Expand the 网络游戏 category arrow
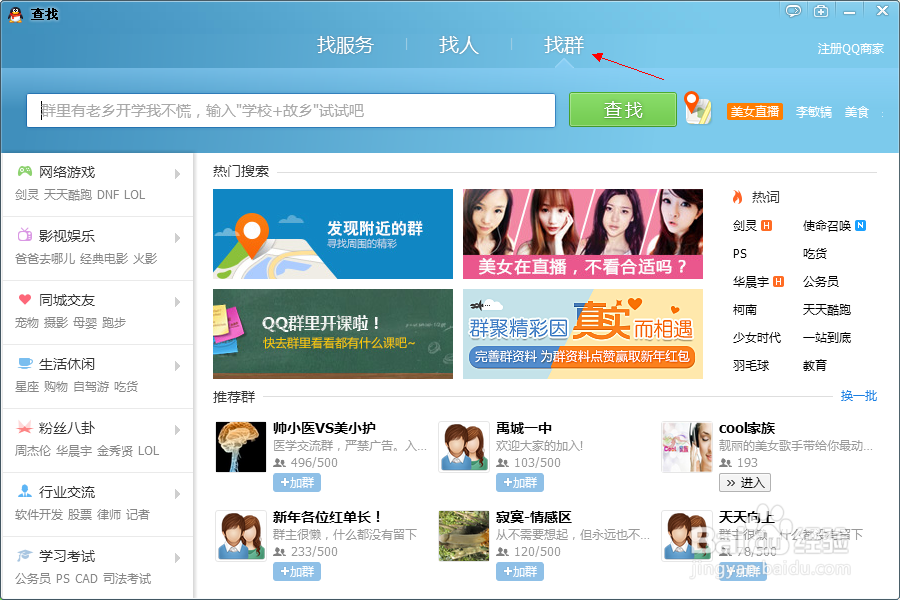The image size is (900, 600). point(177,173)
